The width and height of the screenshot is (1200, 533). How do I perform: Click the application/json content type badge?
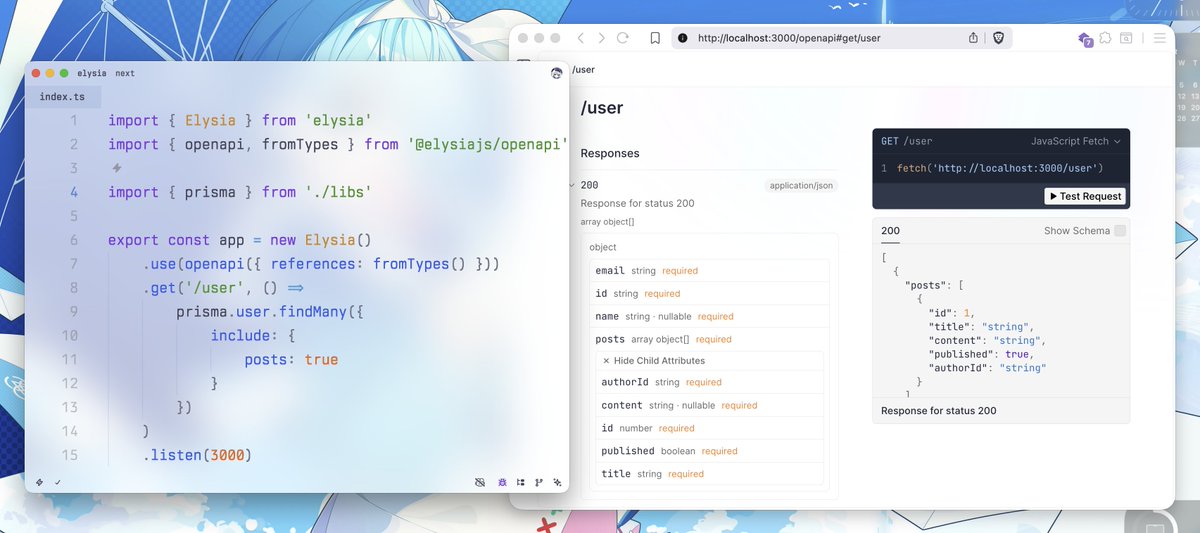(801, 185)
